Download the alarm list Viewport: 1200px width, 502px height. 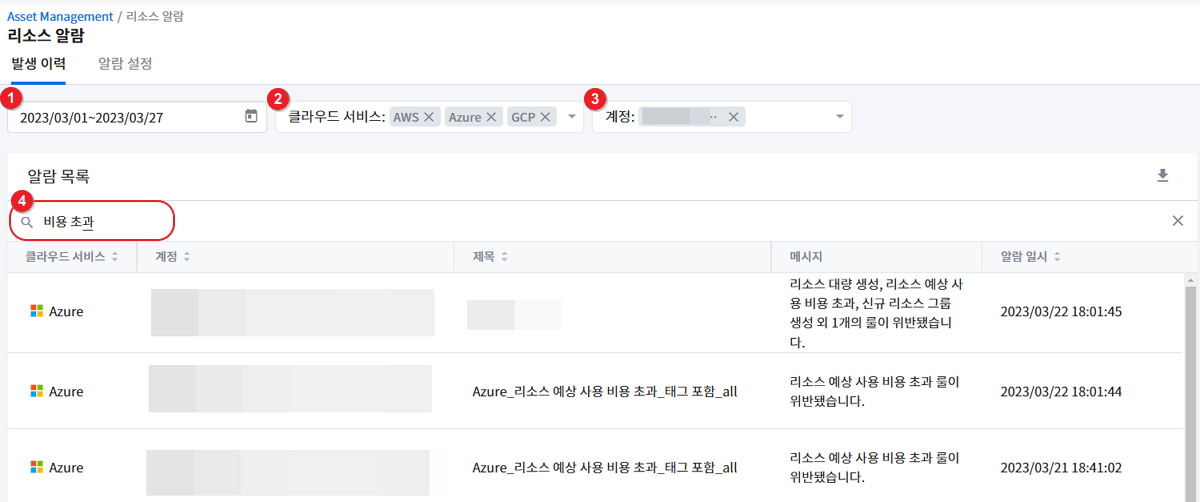[1162, 176]
